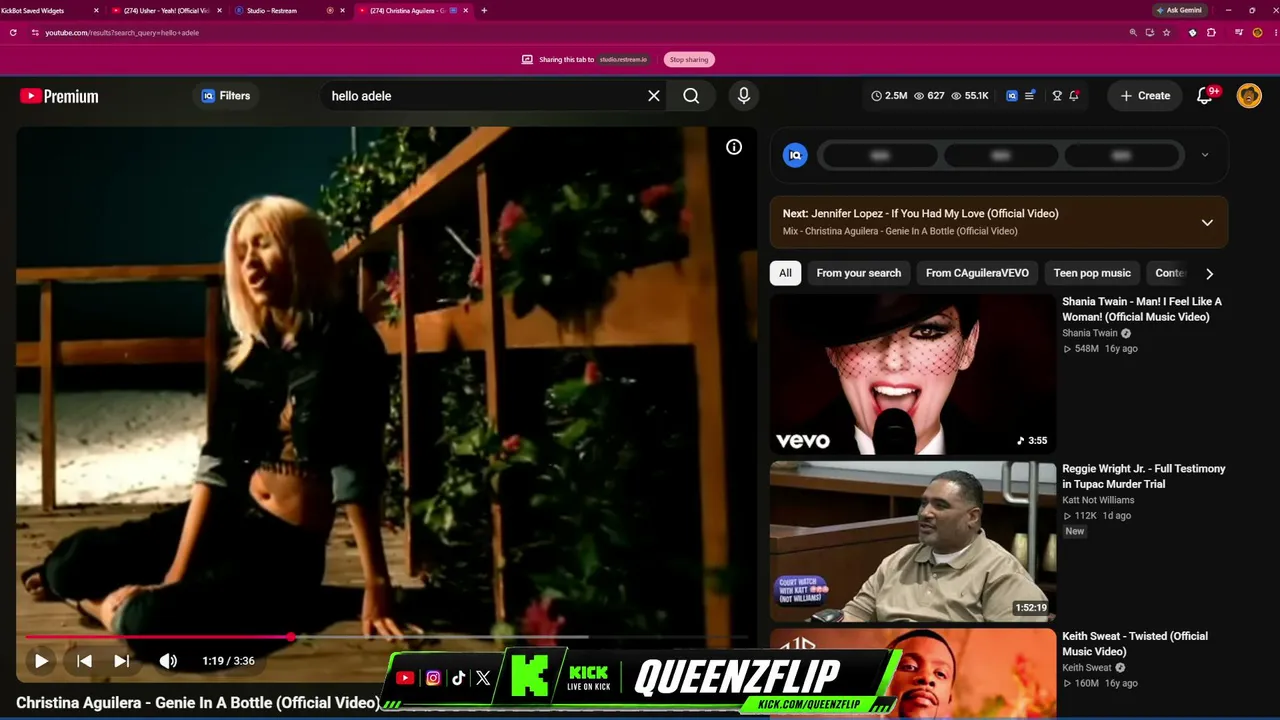
Task: Click the Ask Gemini button
Action: (1179, 10)
